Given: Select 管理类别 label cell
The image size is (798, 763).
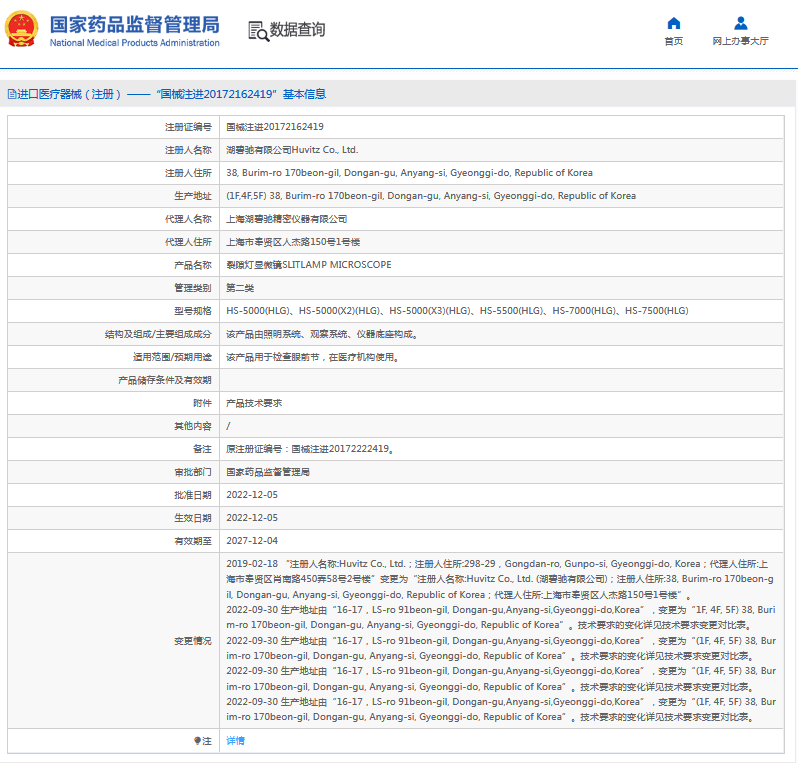Looking at the screenshot, I should [113, 288].
